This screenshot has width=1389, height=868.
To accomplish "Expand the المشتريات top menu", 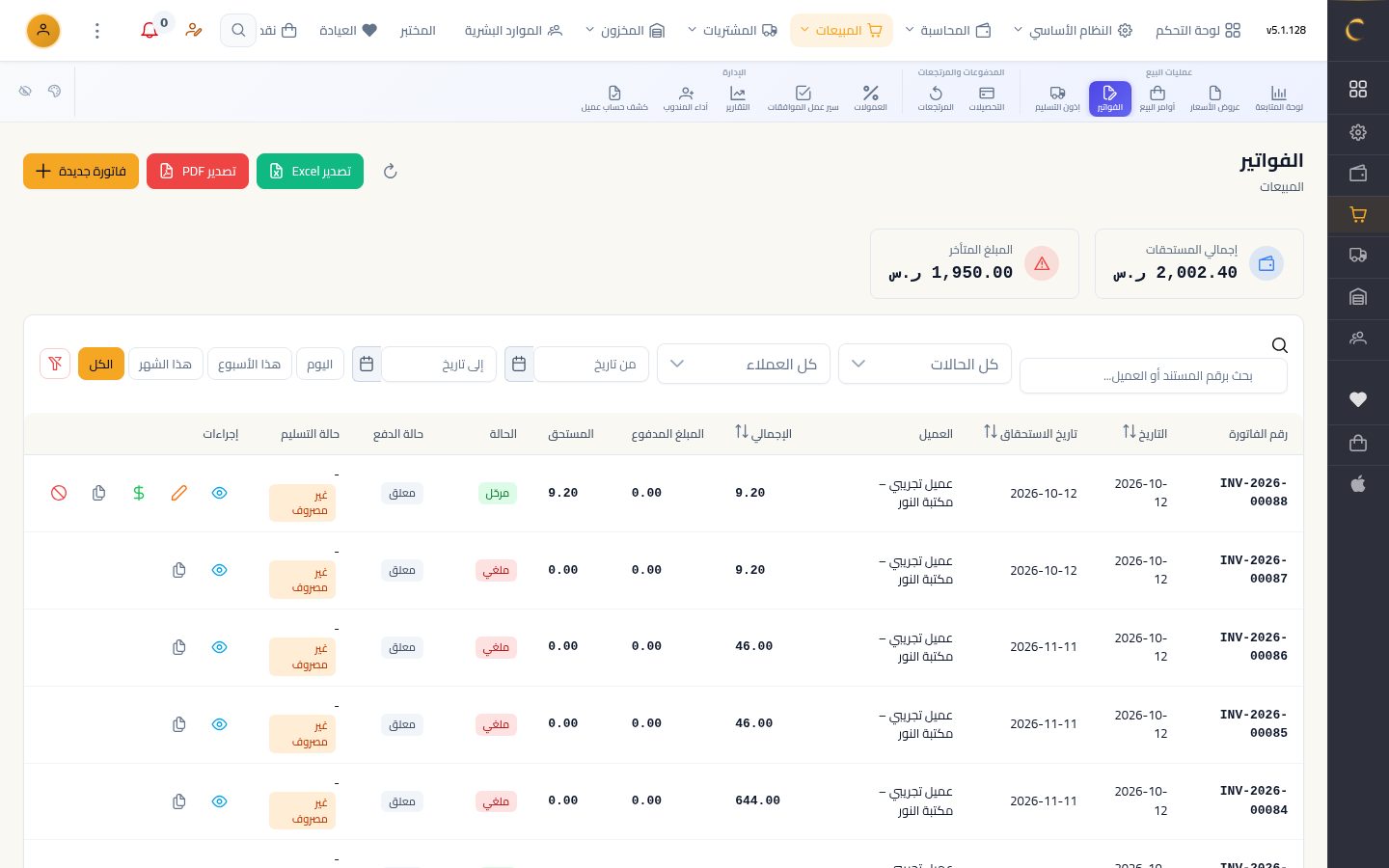I will (x=732, y=30).
